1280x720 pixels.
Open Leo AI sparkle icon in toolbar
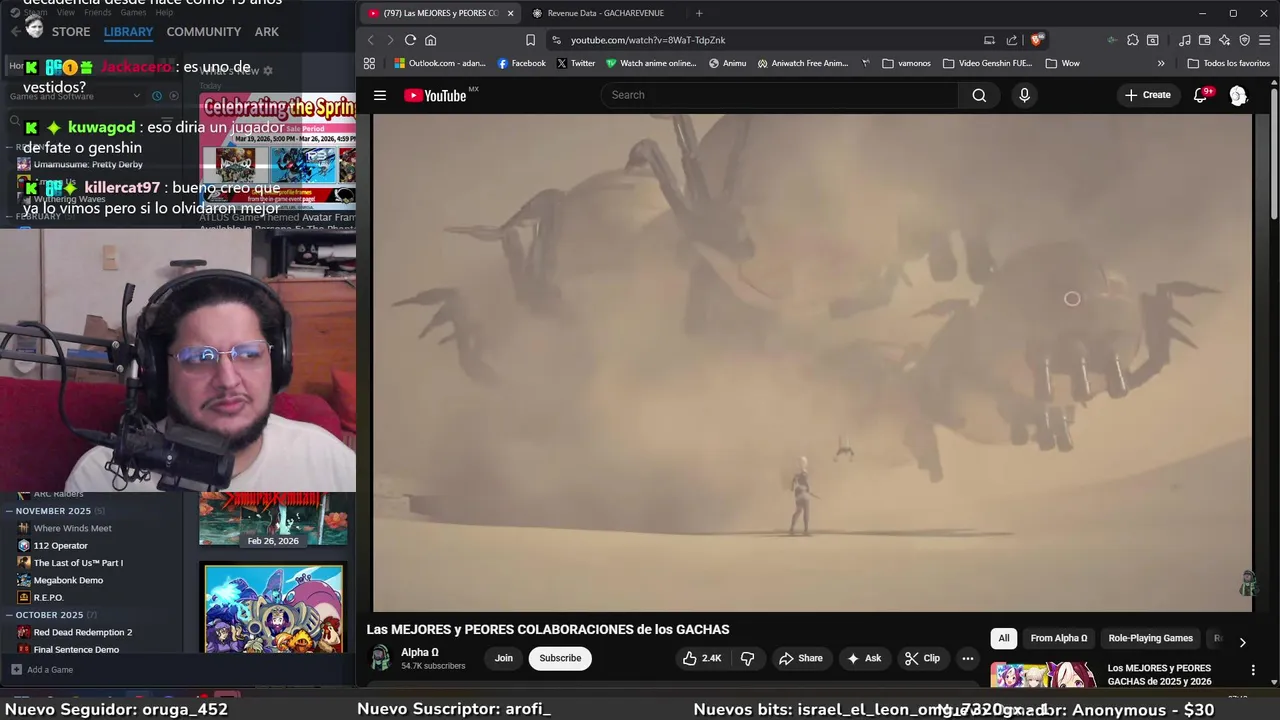(x=1225, y=40)
